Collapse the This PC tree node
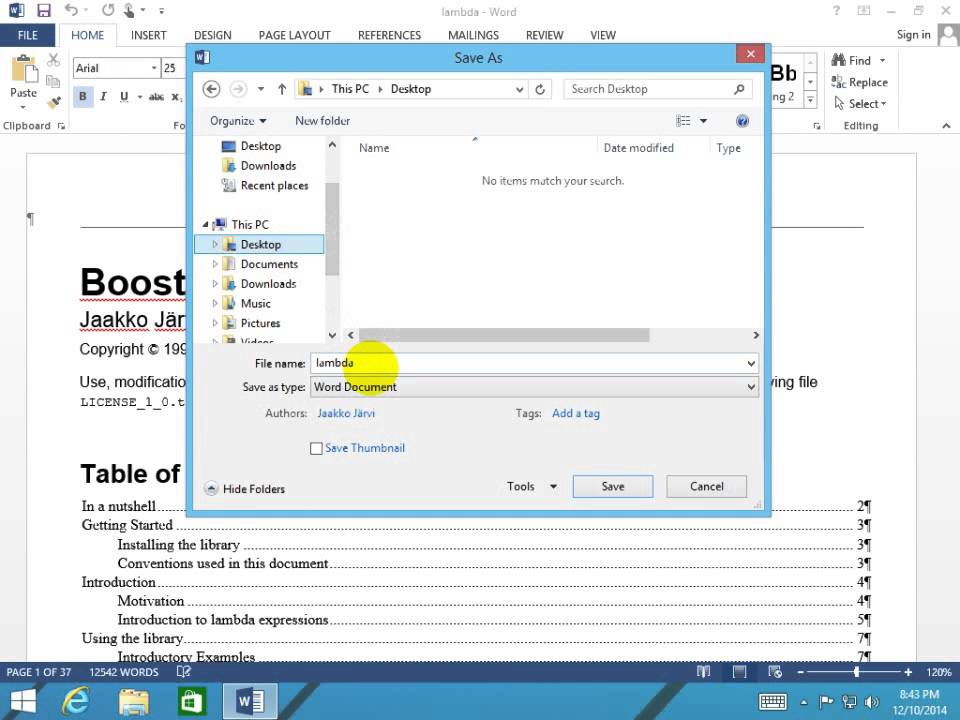 (205, 225)
